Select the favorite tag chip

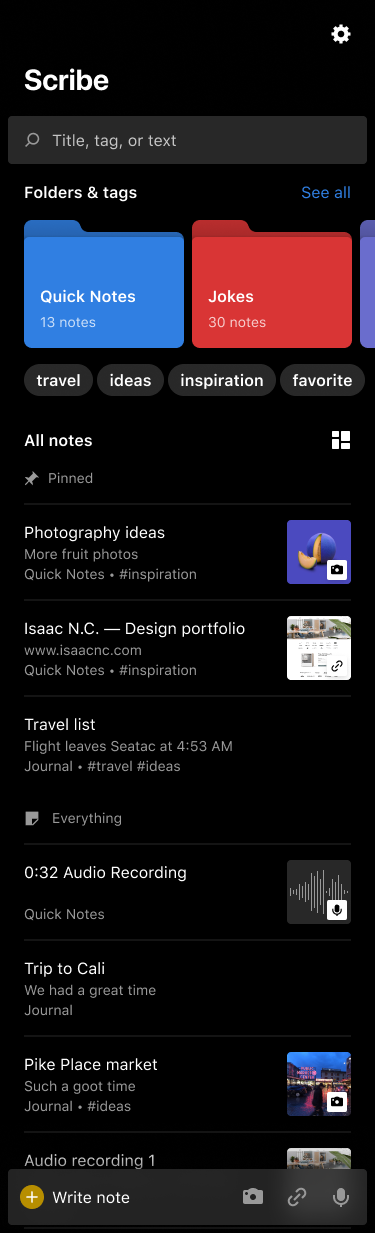click(322, 380)
